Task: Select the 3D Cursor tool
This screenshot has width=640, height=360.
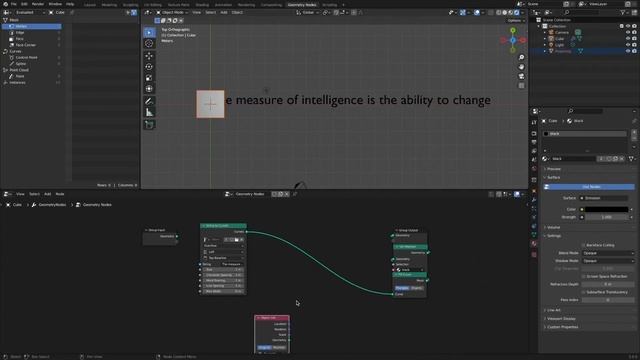Action: click(149, 44)
